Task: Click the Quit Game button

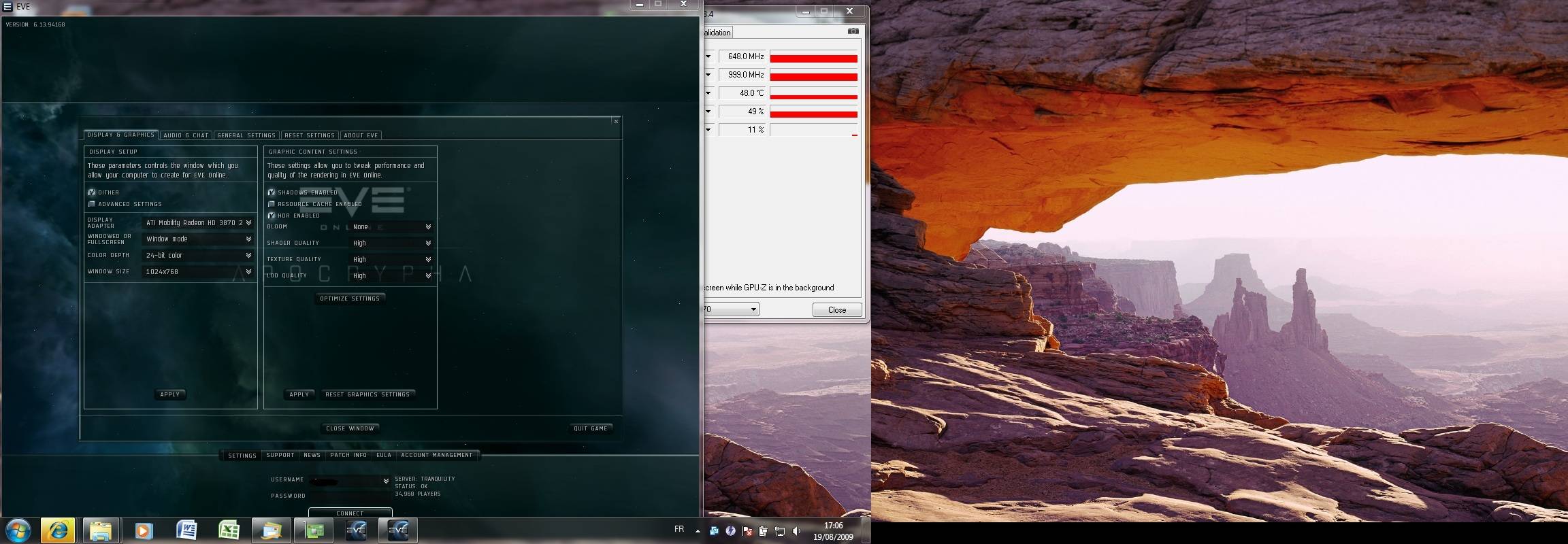Action: (x=591, y=428)
